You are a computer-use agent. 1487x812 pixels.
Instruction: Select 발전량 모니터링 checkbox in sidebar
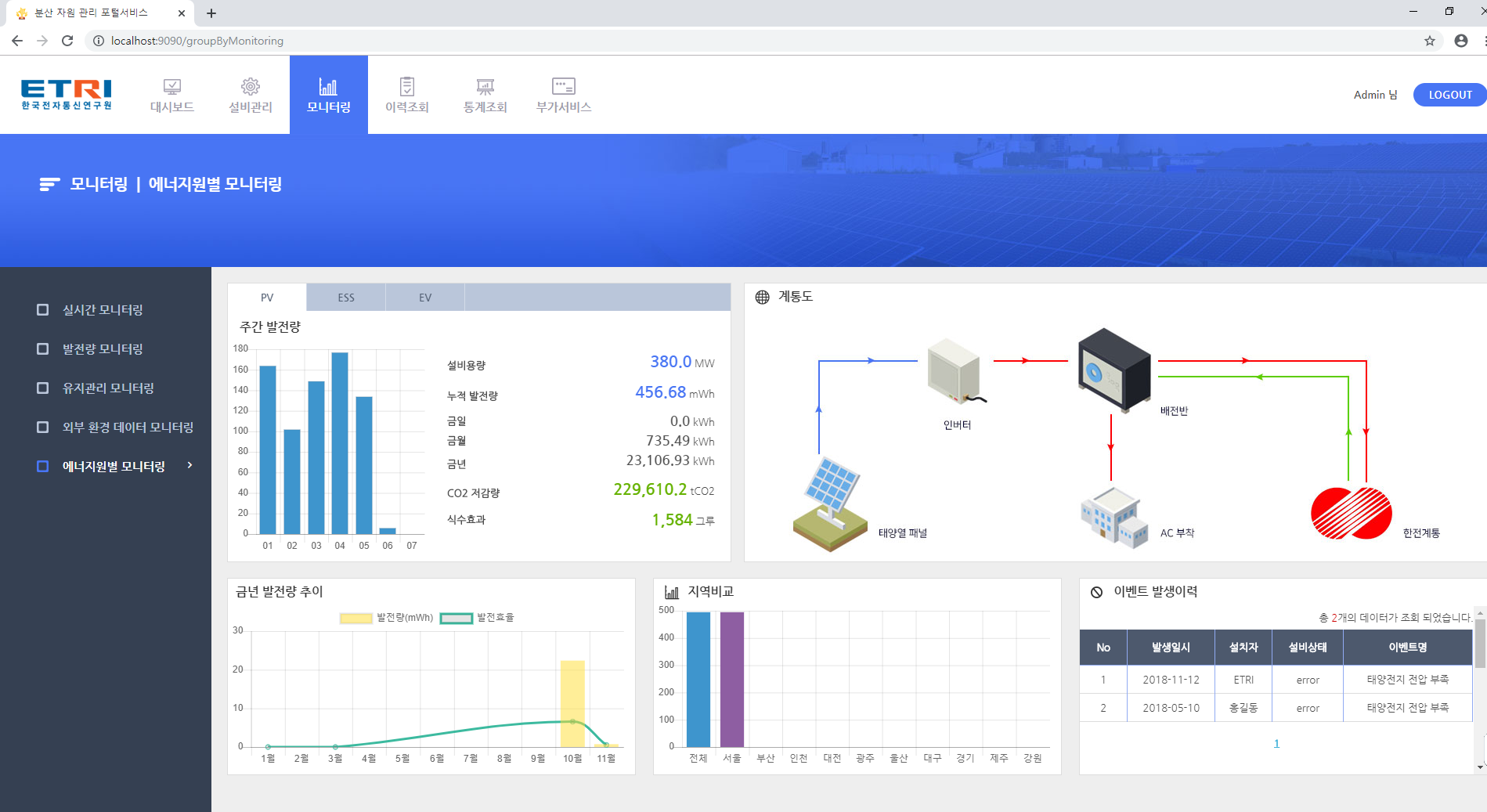(43, 349)
